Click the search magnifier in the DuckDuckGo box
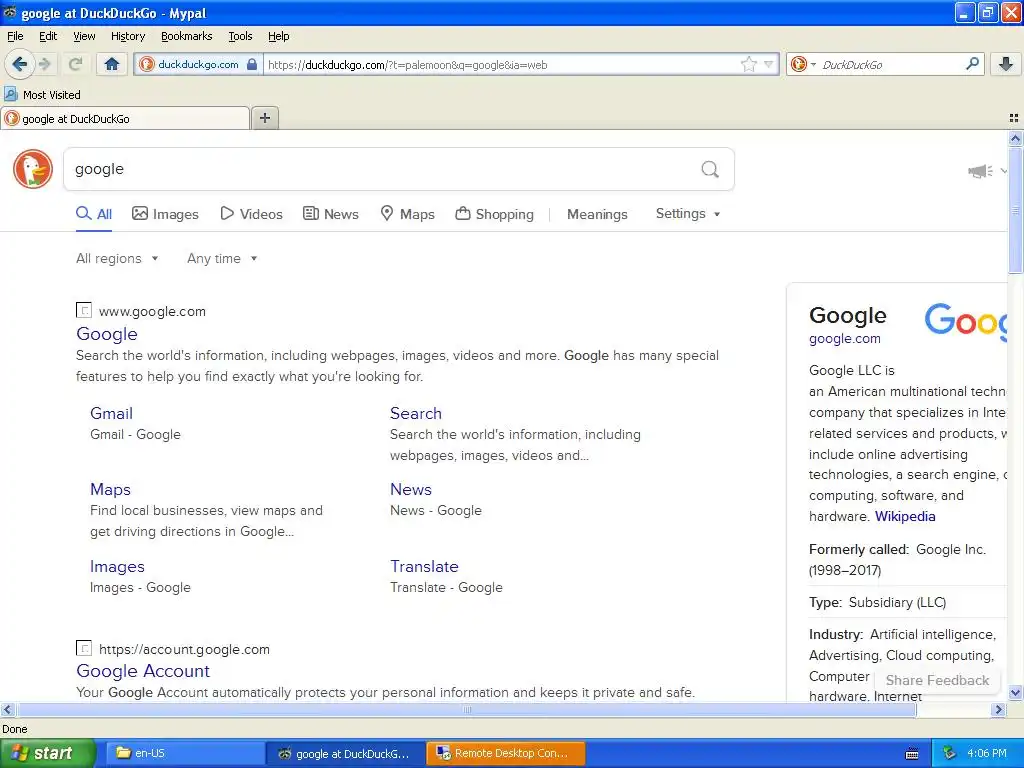Image resolution: width=1024 pixels, height=768 pixels. click(x=710, y=170)
